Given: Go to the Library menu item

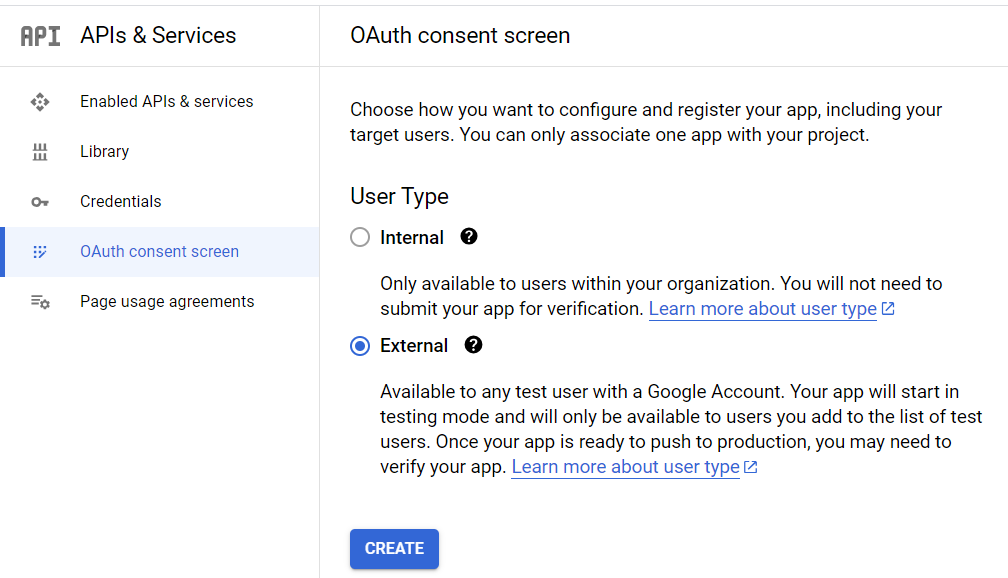Looking at the screenshot, I should (x=104, y=152).
